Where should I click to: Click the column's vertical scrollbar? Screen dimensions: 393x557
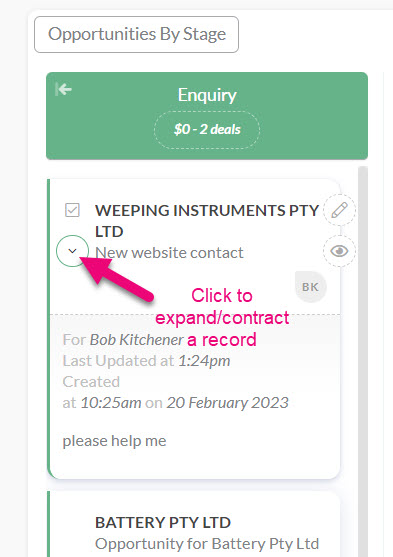point(362,361)
